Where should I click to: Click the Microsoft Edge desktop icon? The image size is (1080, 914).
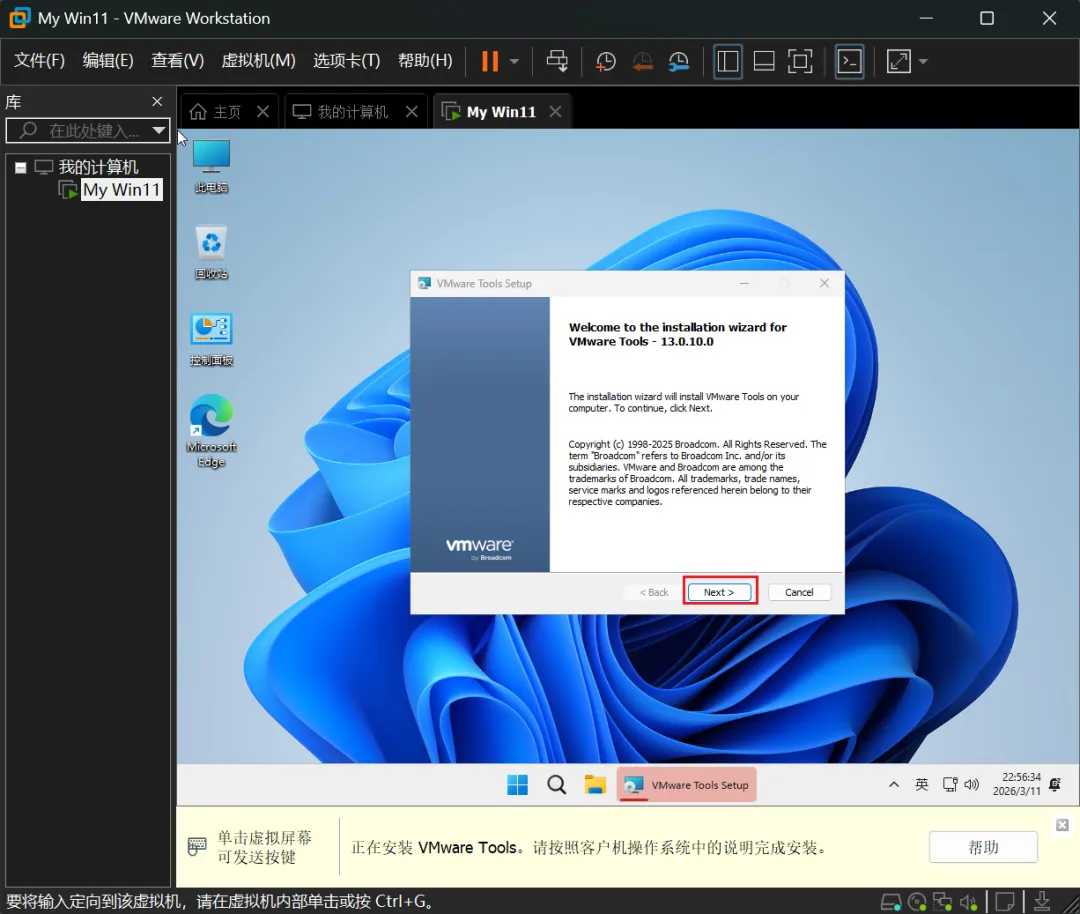[211, 431]
